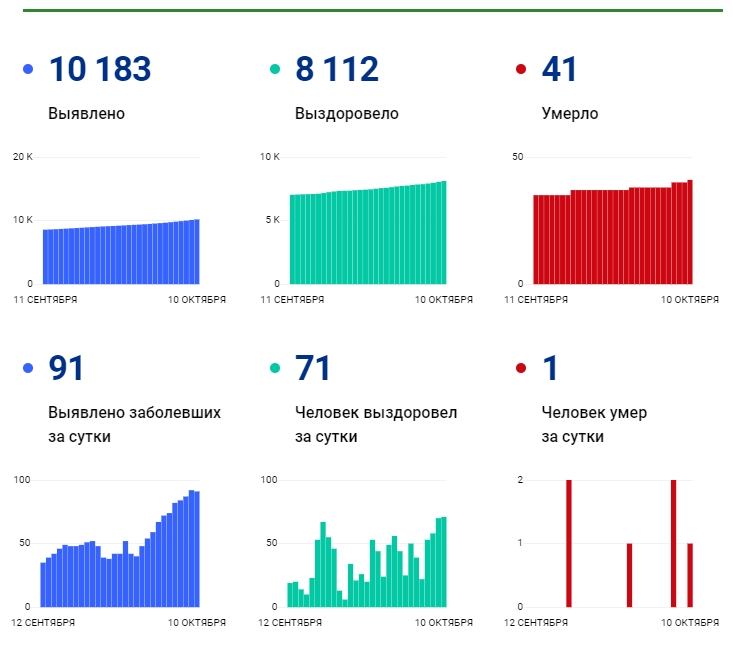Click 12 СЕНТЯБРЯ under daily deaths chart

(536, 623)
